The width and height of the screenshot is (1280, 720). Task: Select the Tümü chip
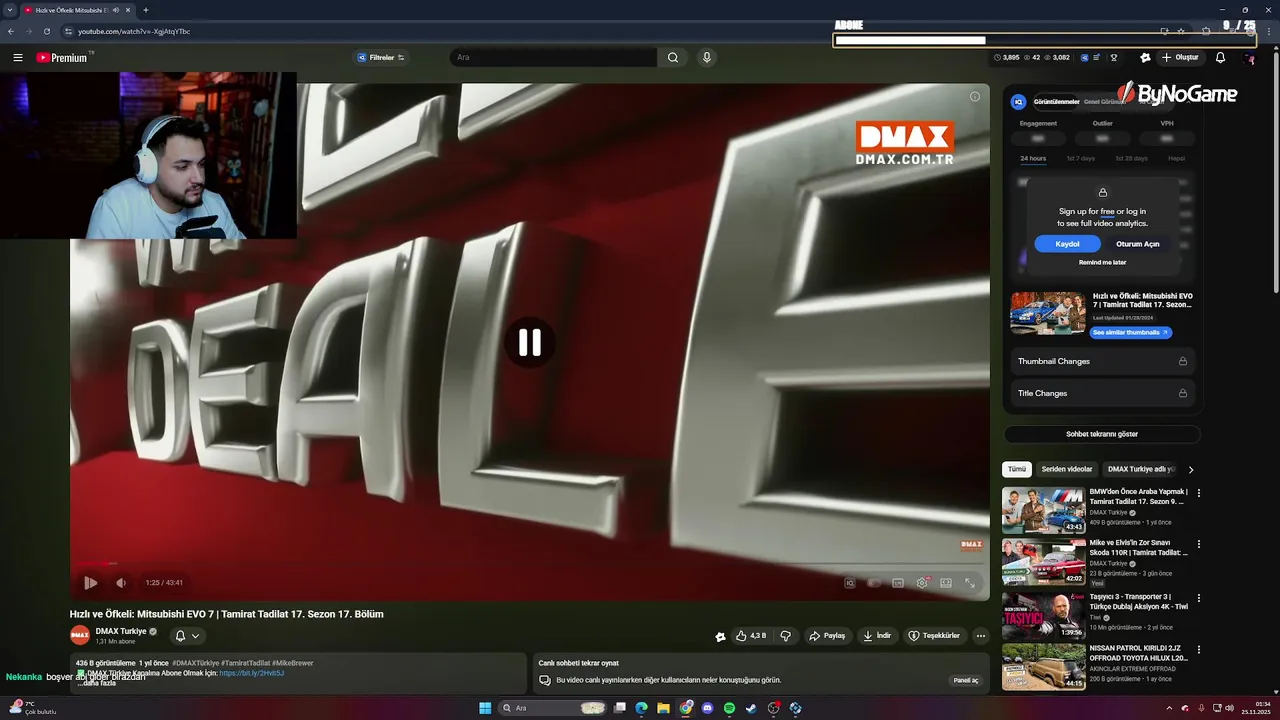(1017, 469)
